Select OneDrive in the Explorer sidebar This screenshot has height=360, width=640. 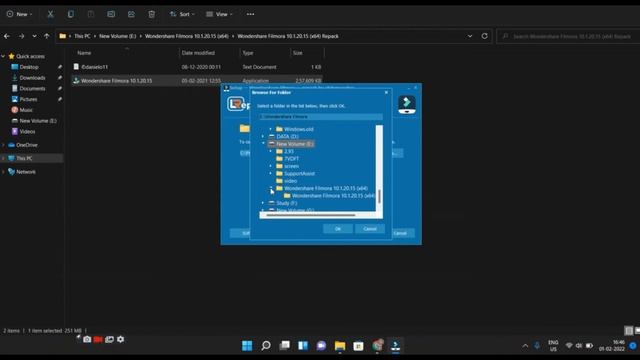27,145
